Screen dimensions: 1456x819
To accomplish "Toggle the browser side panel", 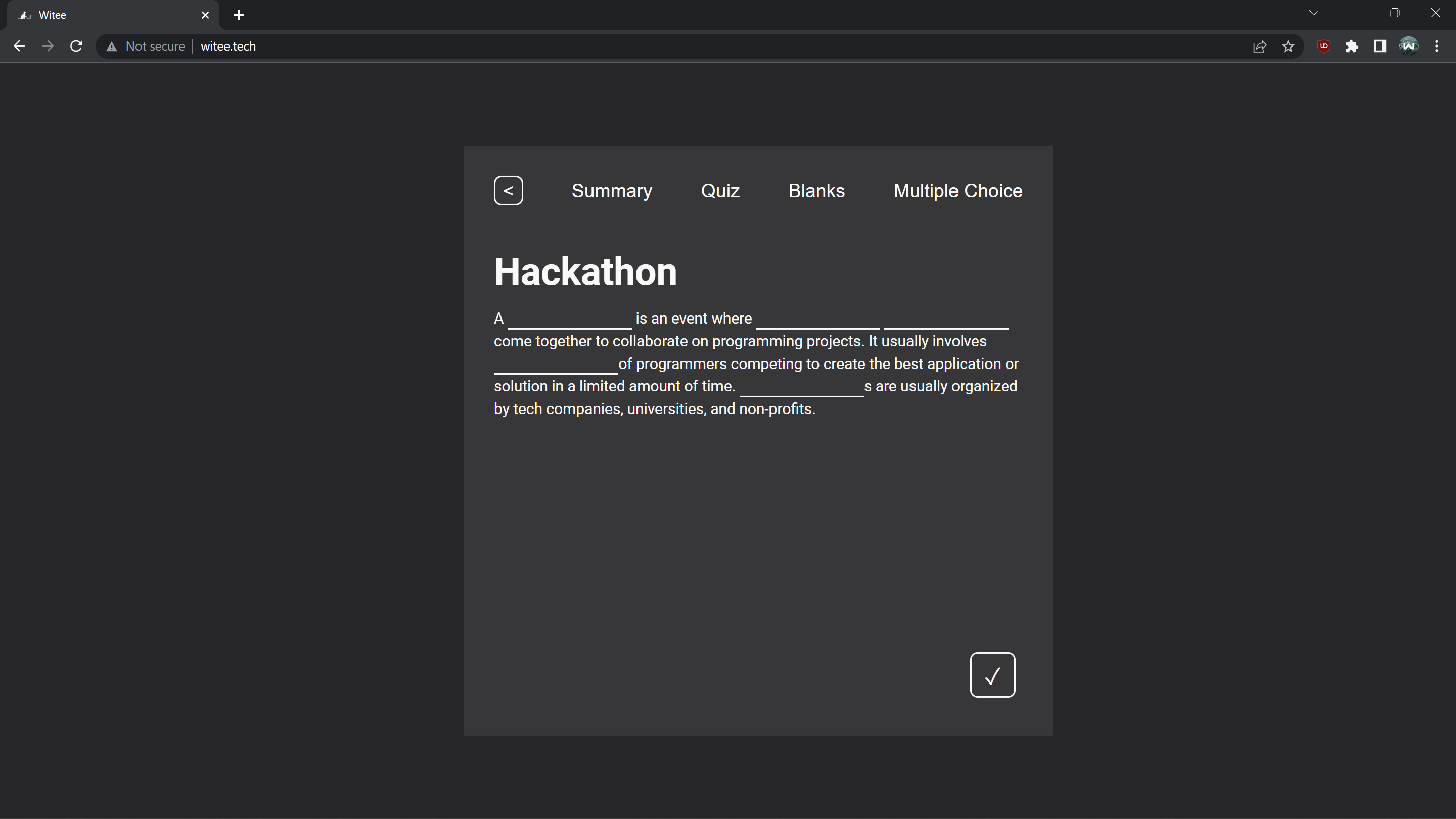I will [1380, 47].
